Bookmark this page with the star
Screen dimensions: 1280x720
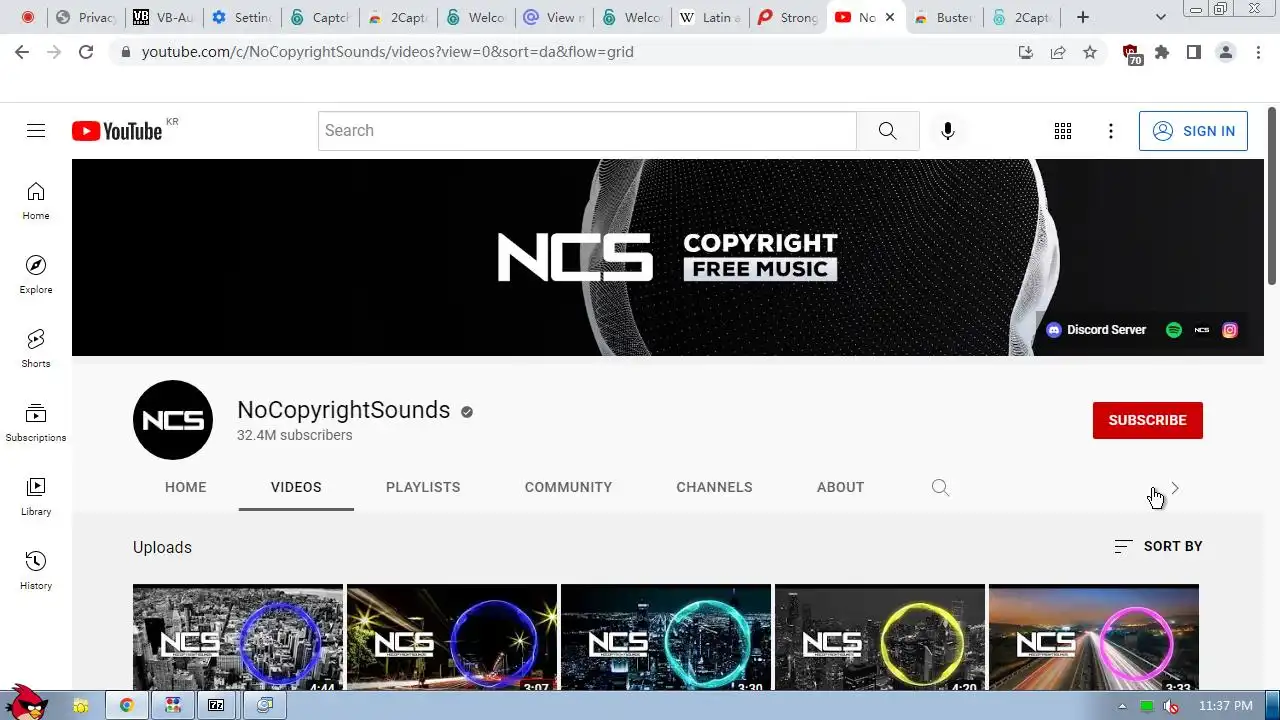(1090, 52)
